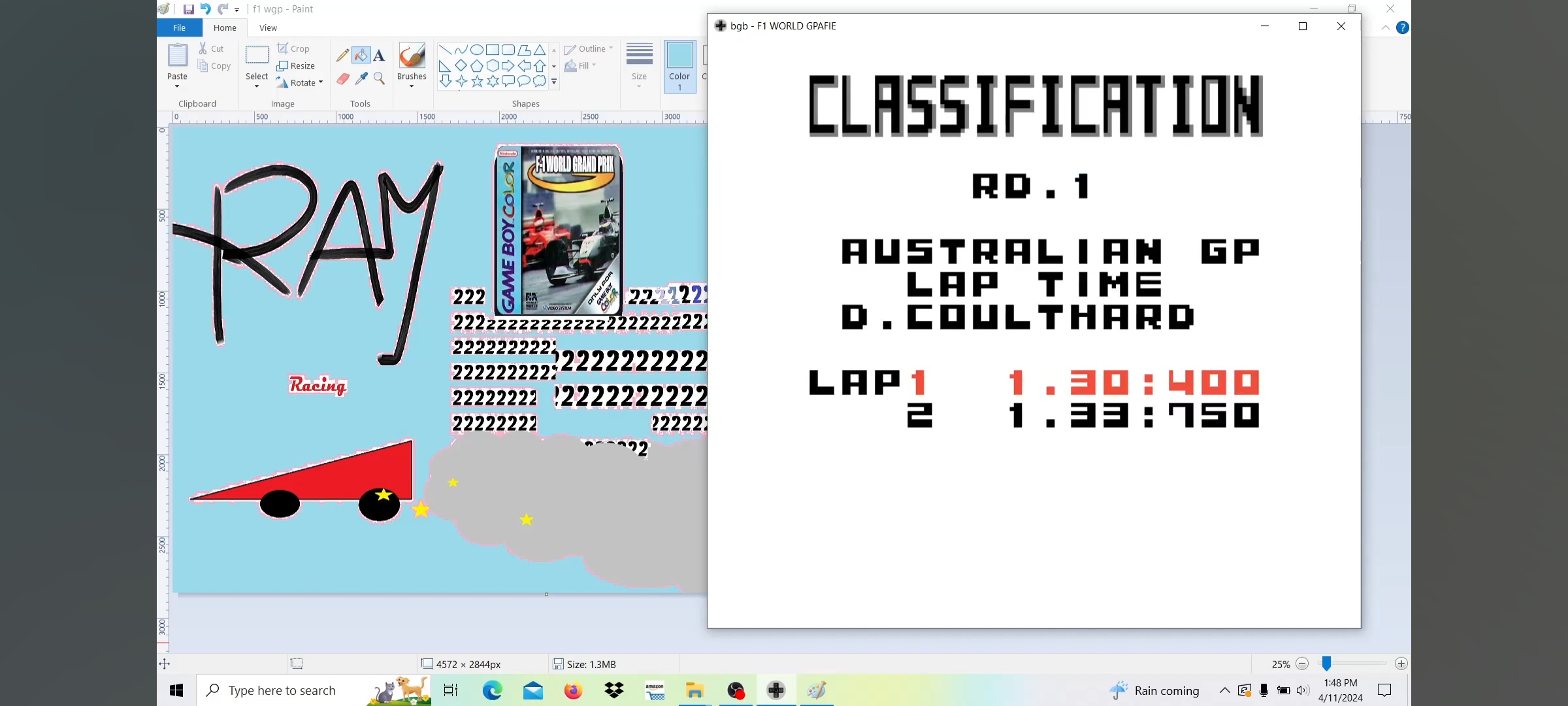Image resolution: width=1568 pixels, height=706 pixels.
Task: Select the Text tool
Action: [379, 56]
